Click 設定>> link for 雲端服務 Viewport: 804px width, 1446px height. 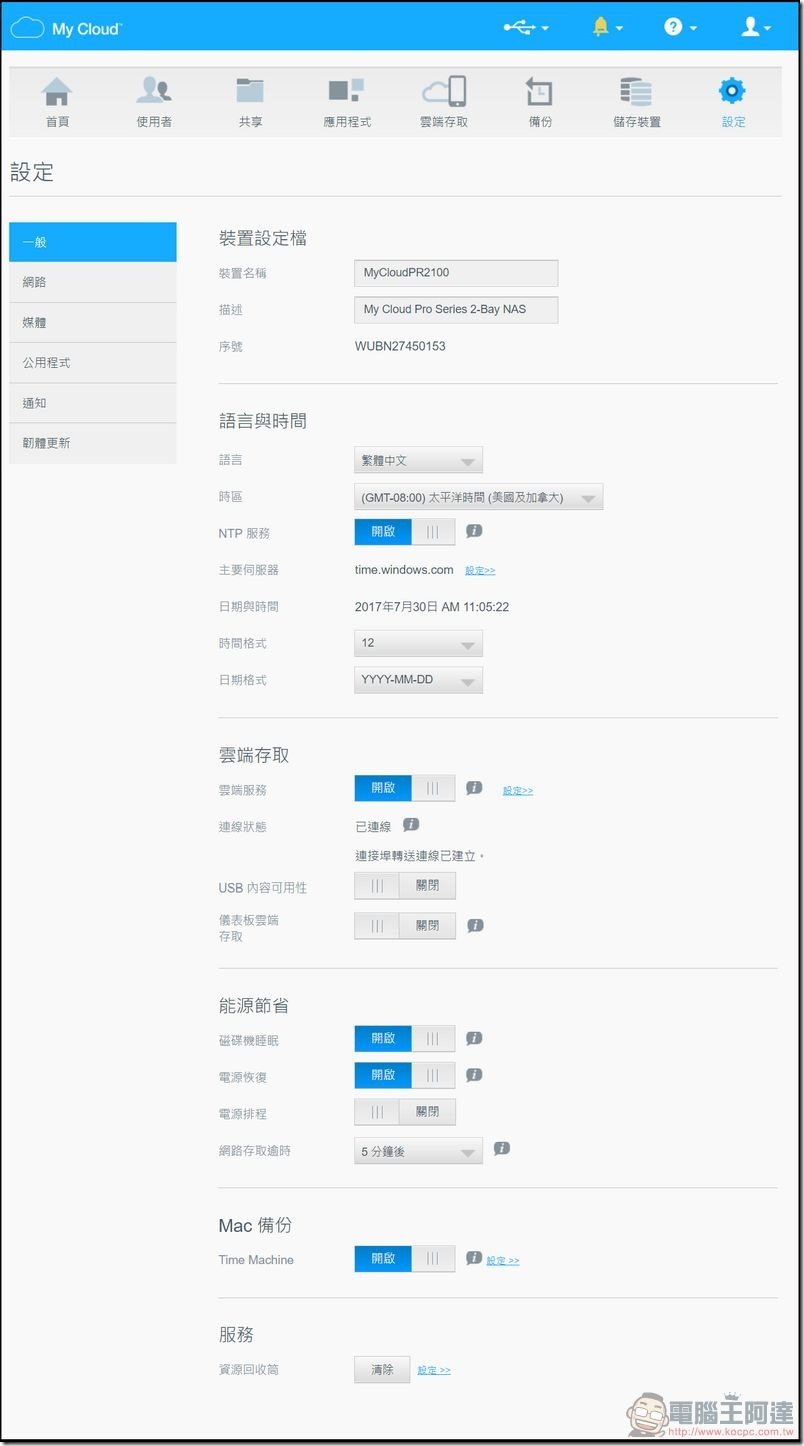[x=518, y=791]
